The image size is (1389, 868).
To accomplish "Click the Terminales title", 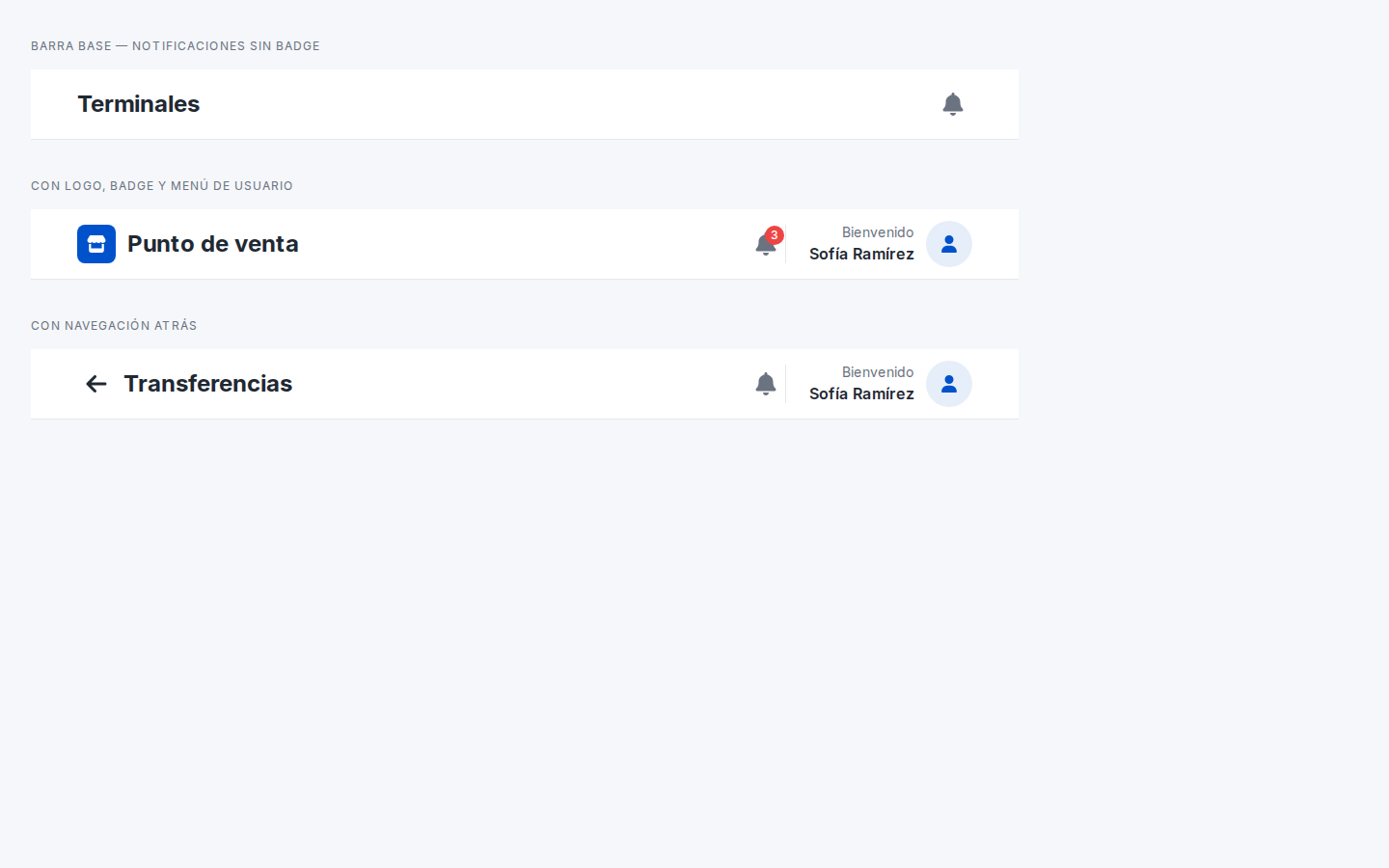I will point(139,104).
